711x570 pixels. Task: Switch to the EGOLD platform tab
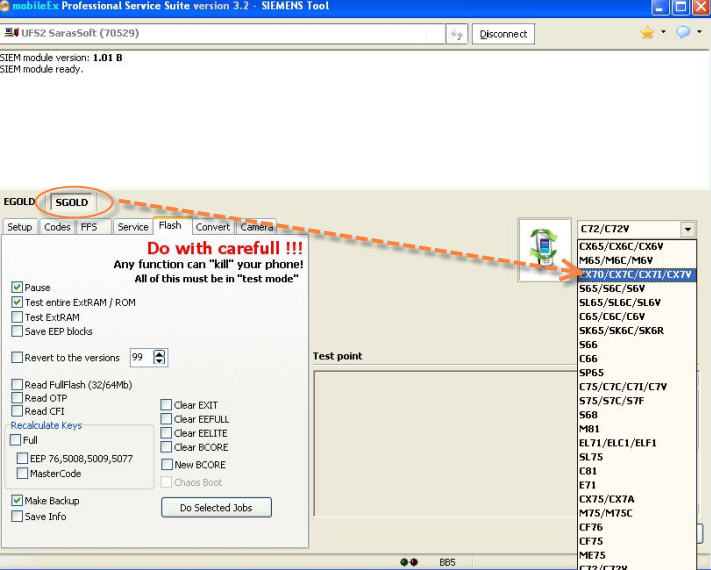19,201
